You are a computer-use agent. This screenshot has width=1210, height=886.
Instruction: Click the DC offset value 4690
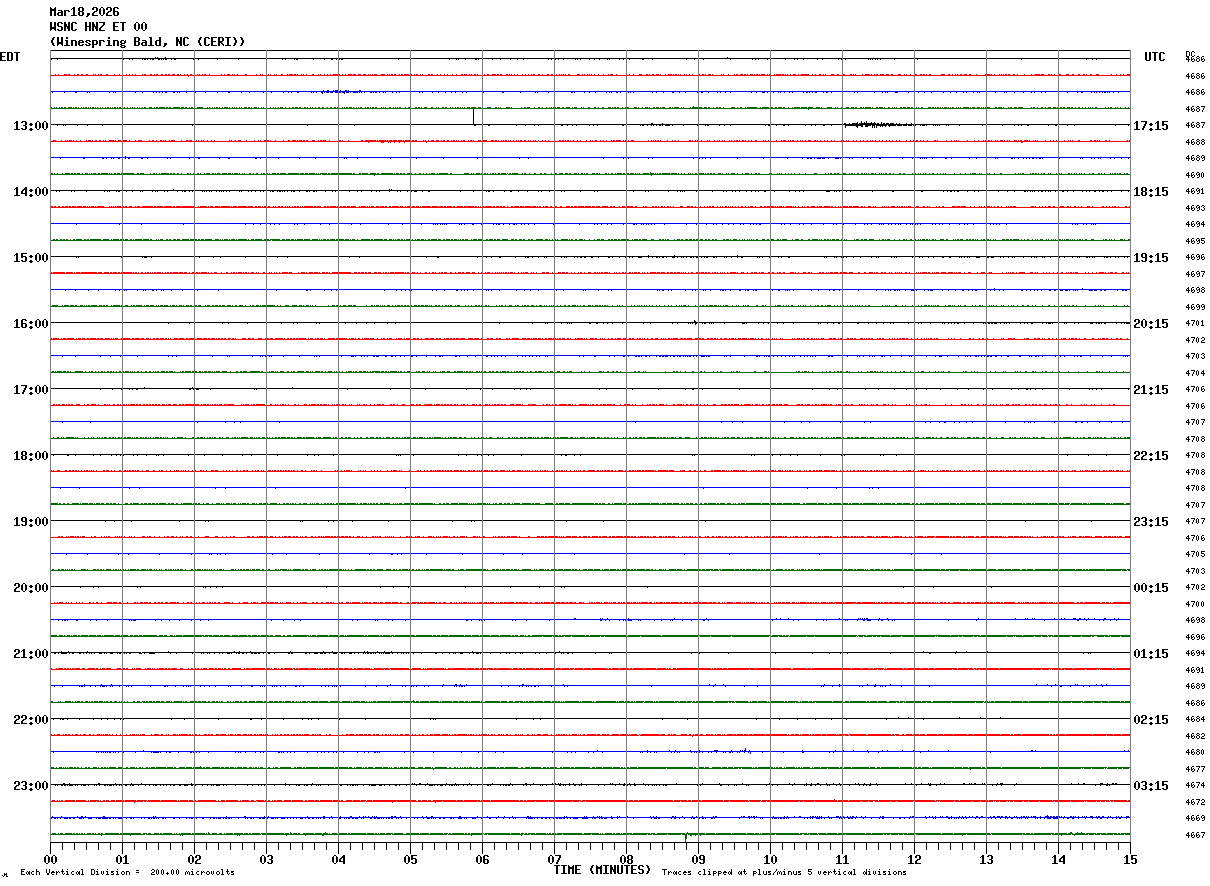[1194, 175]
